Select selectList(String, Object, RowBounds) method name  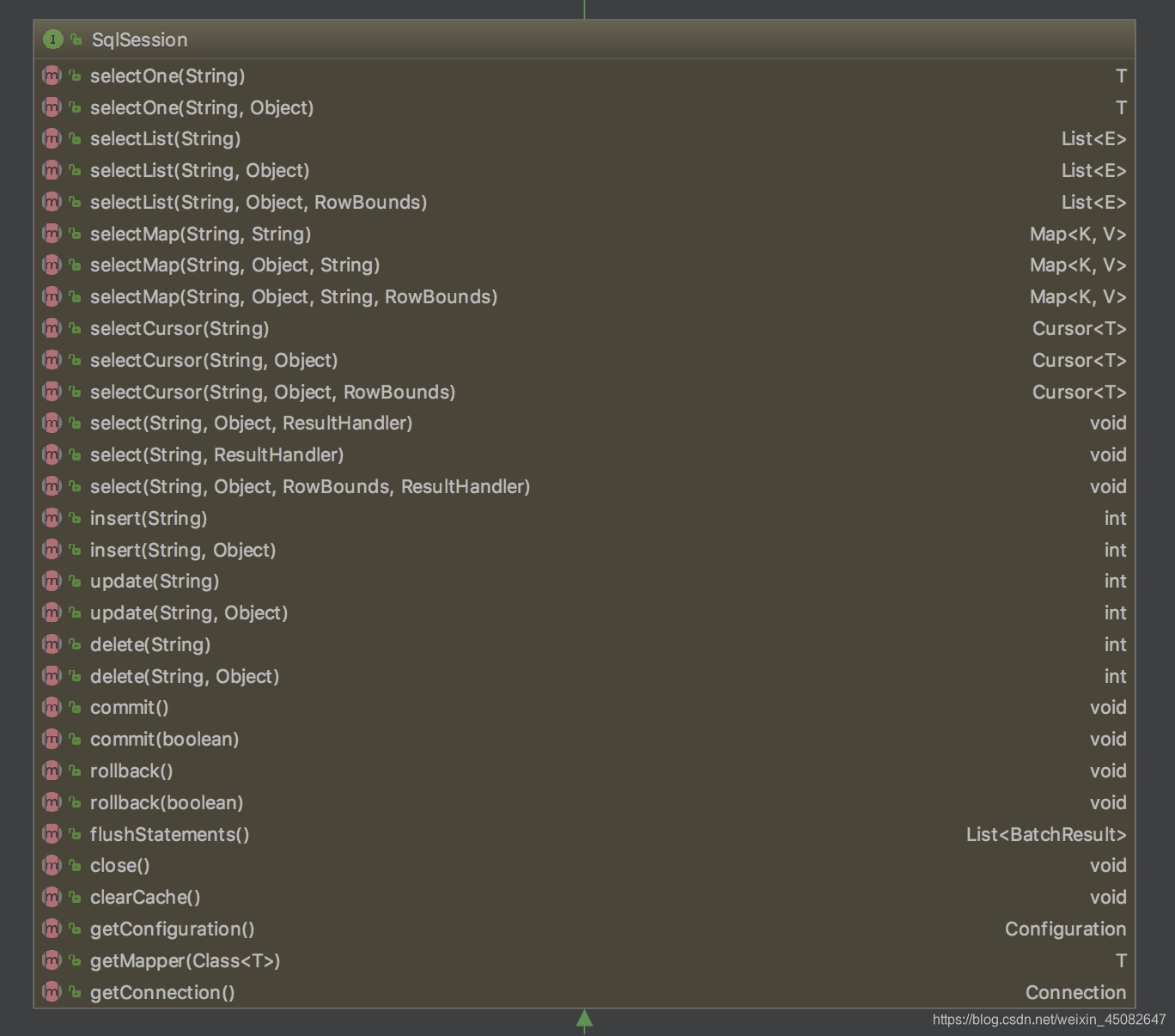[x=259, y=202]
